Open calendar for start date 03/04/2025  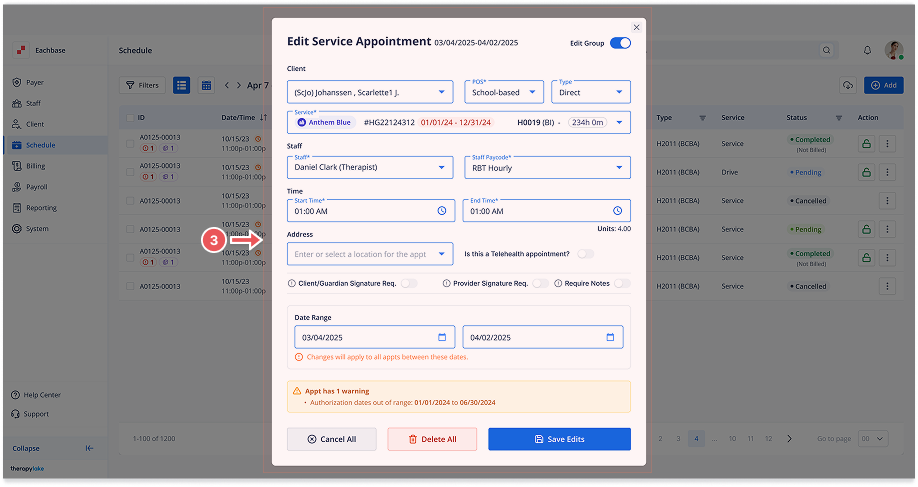[442, 337]
